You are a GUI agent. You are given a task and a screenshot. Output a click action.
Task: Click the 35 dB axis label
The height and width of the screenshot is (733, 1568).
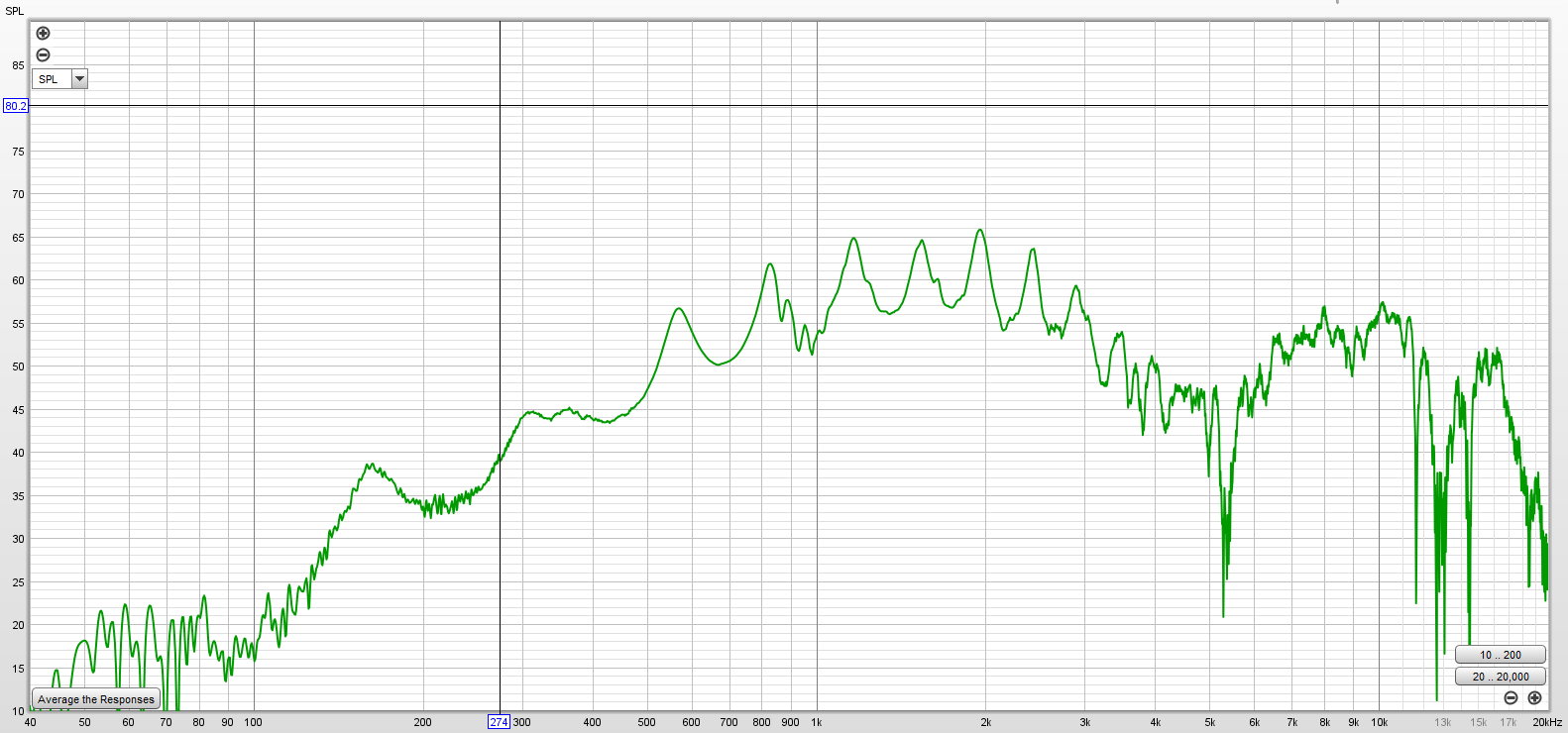(x=18, y=496)
